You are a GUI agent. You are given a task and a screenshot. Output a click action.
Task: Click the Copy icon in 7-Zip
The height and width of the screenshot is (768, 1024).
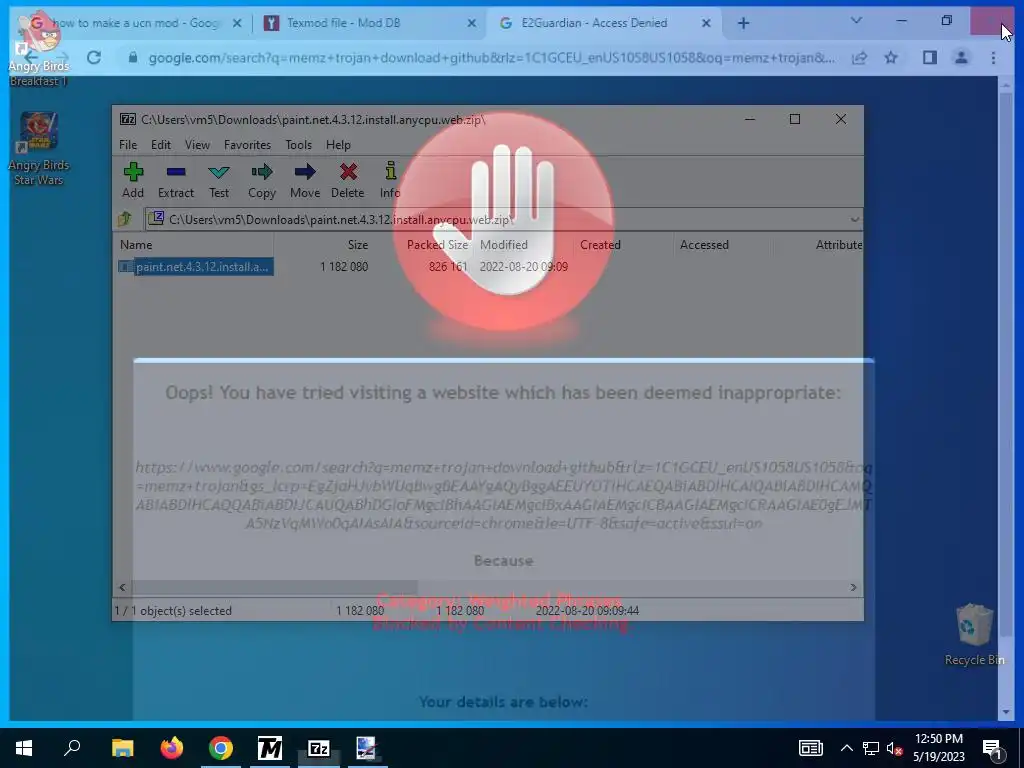pos(262,180)
